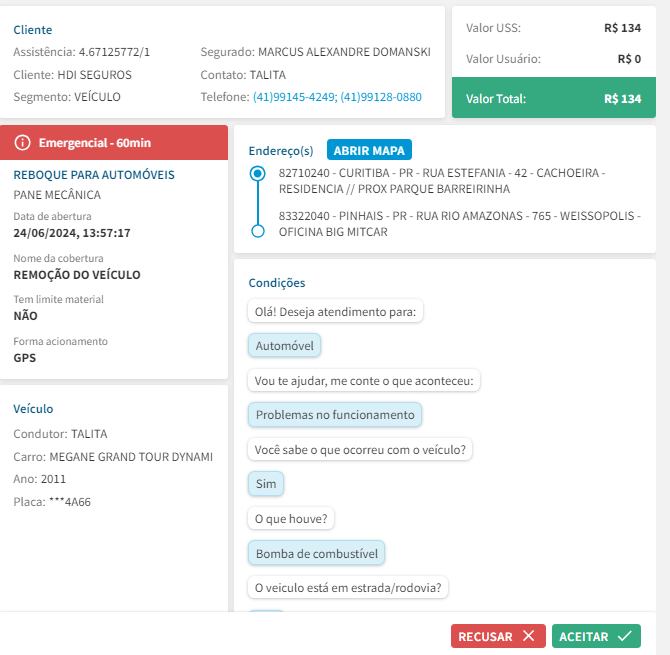
Task: Click the Automóvel answer chip
Action: coord(284,346)
